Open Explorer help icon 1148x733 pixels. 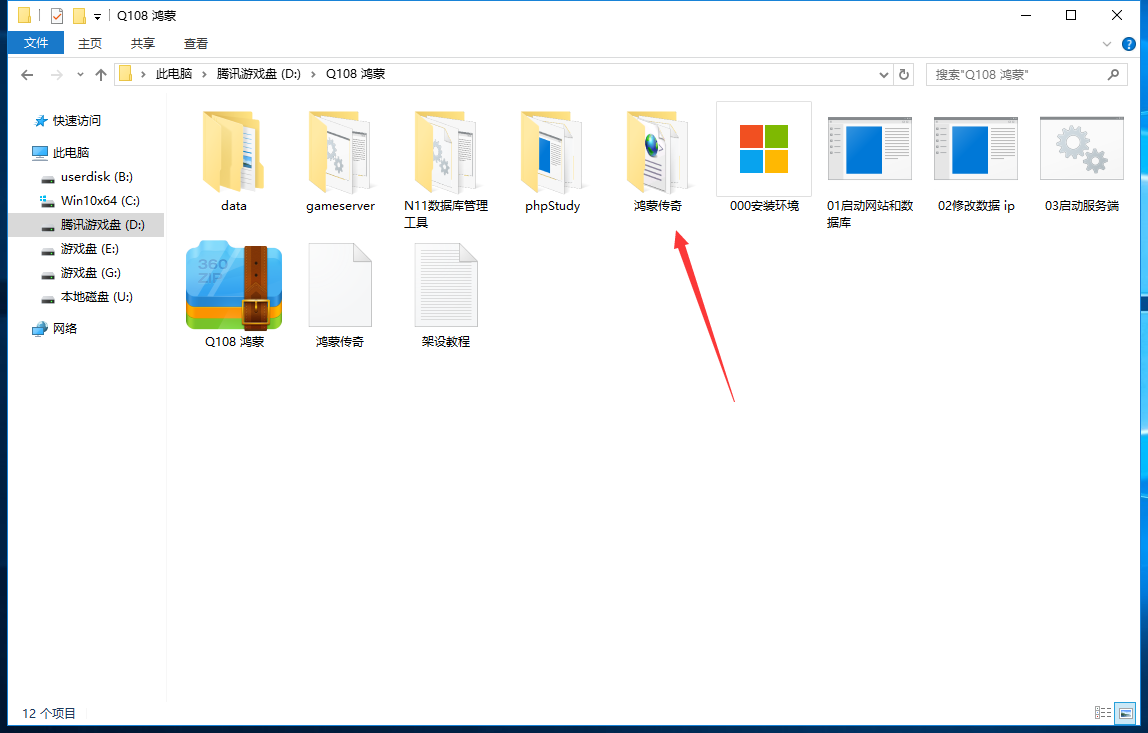[1129, 44]
